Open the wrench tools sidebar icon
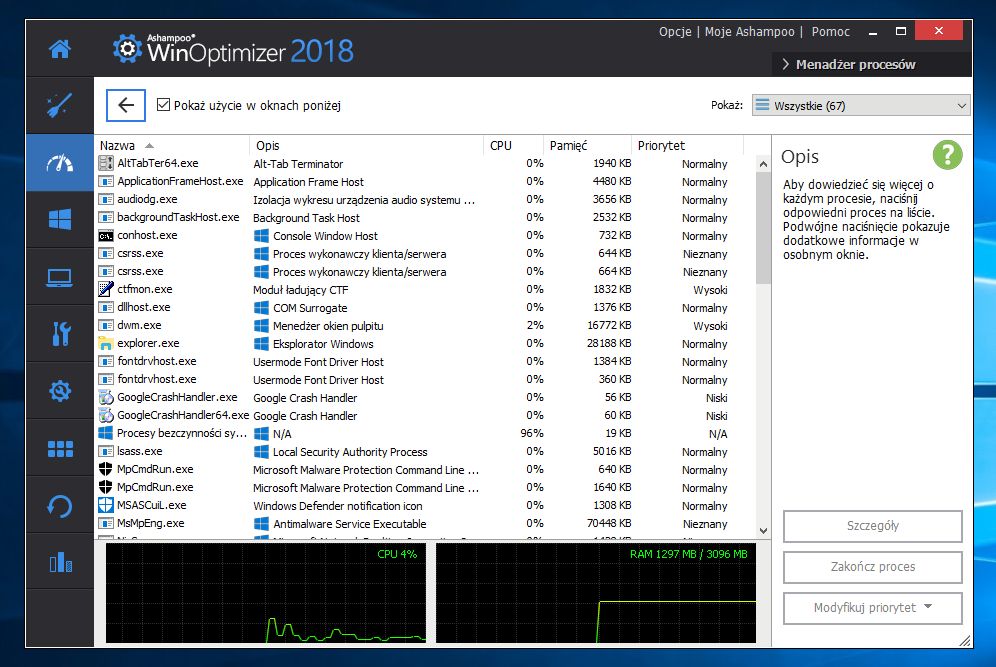This screenshot has width=996, height=667. tap(60, 334)
